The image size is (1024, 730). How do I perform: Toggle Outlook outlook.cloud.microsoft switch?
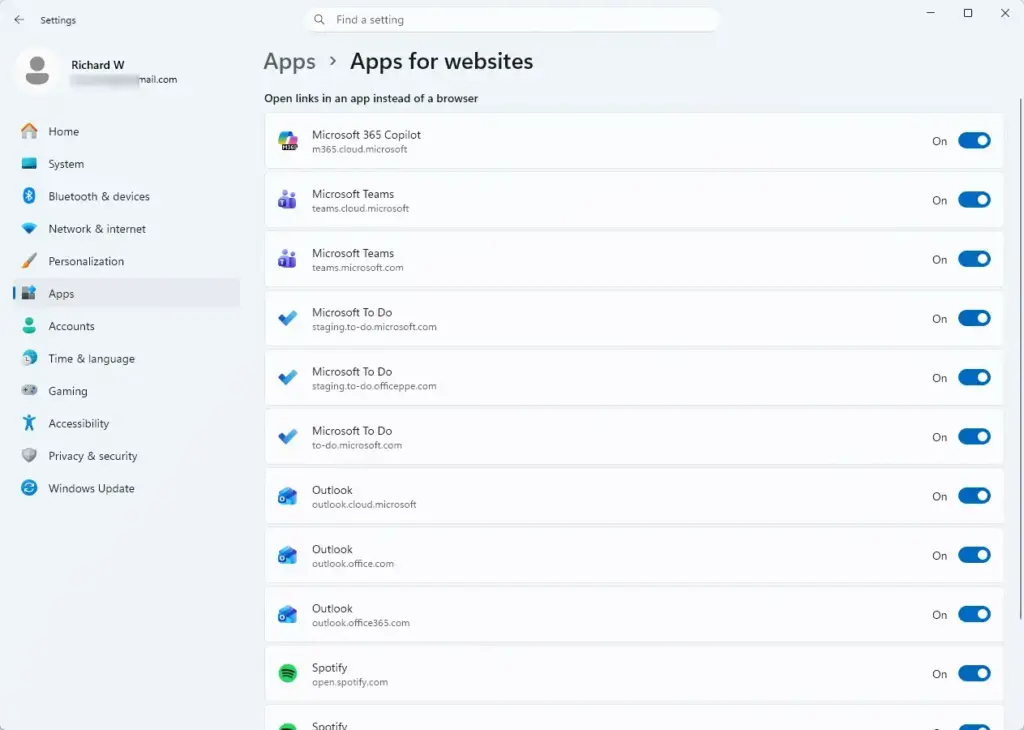tap(974, 496)
